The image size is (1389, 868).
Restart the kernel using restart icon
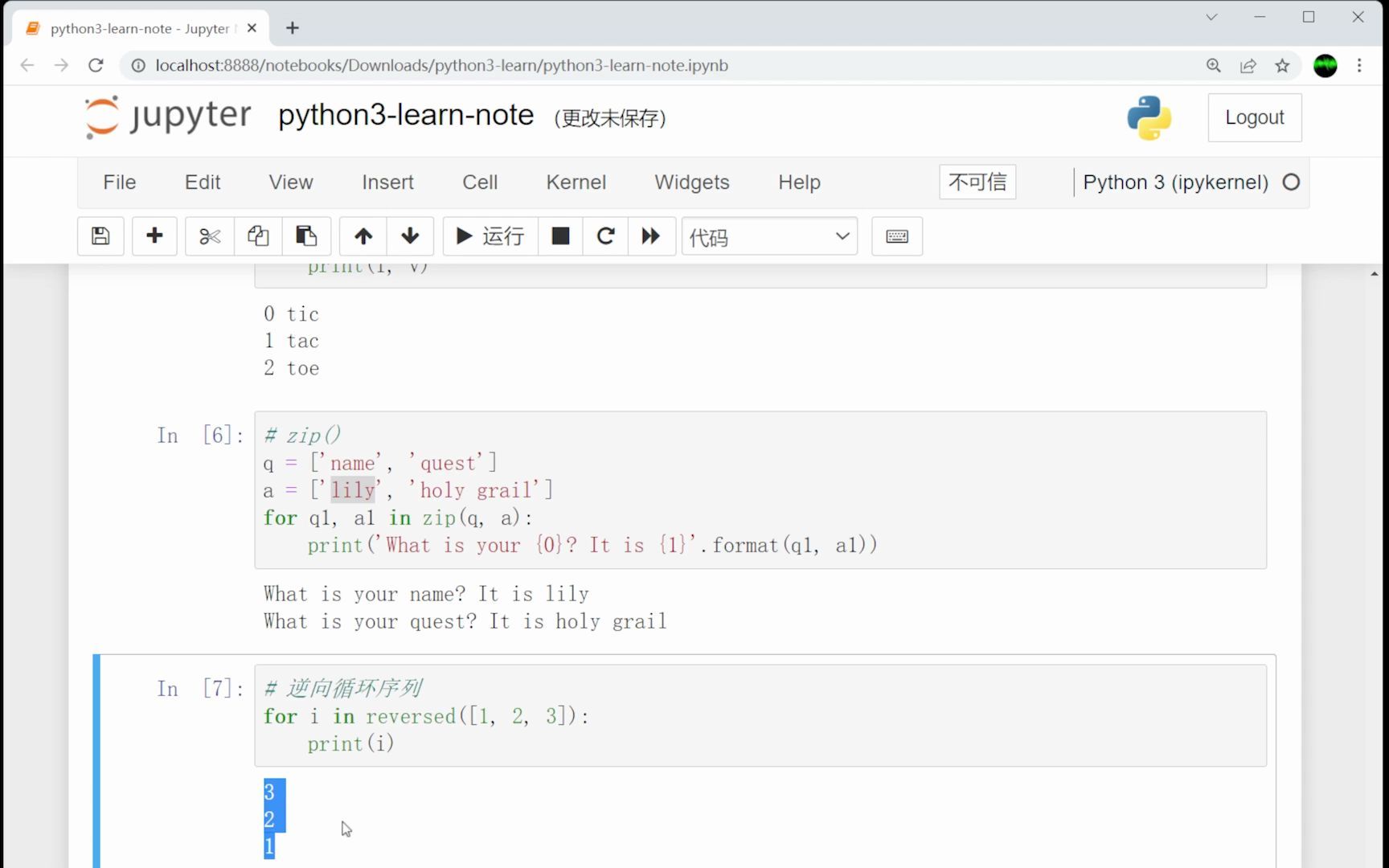point(605,236)
